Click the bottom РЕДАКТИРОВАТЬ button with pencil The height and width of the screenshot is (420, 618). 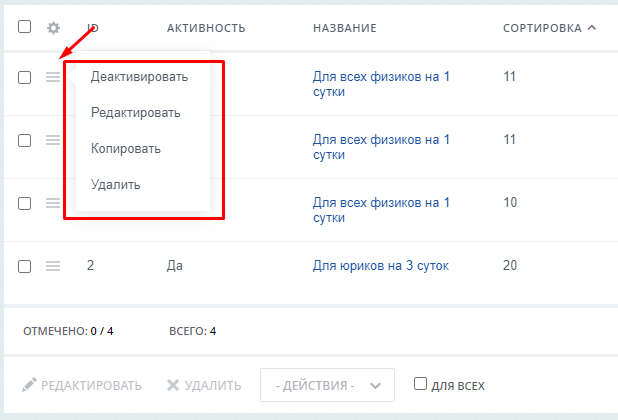tap(82, 385)
